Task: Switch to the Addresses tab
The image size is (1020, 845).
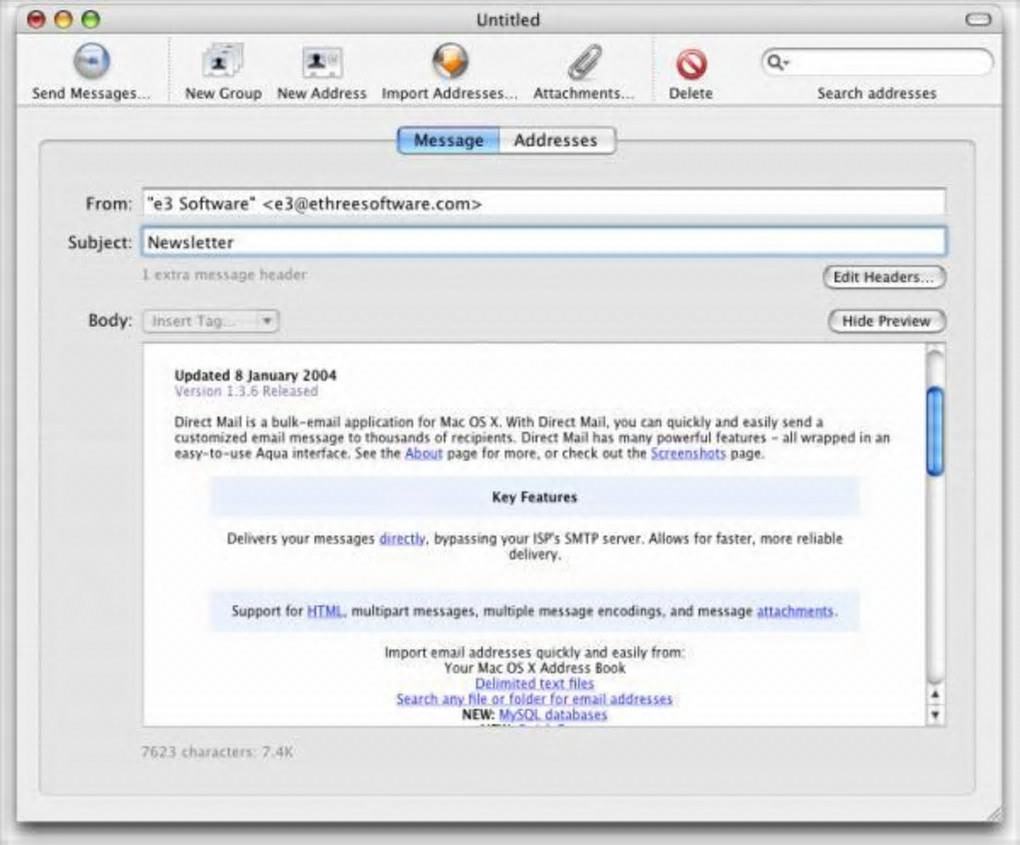Action: pos(556,141)
